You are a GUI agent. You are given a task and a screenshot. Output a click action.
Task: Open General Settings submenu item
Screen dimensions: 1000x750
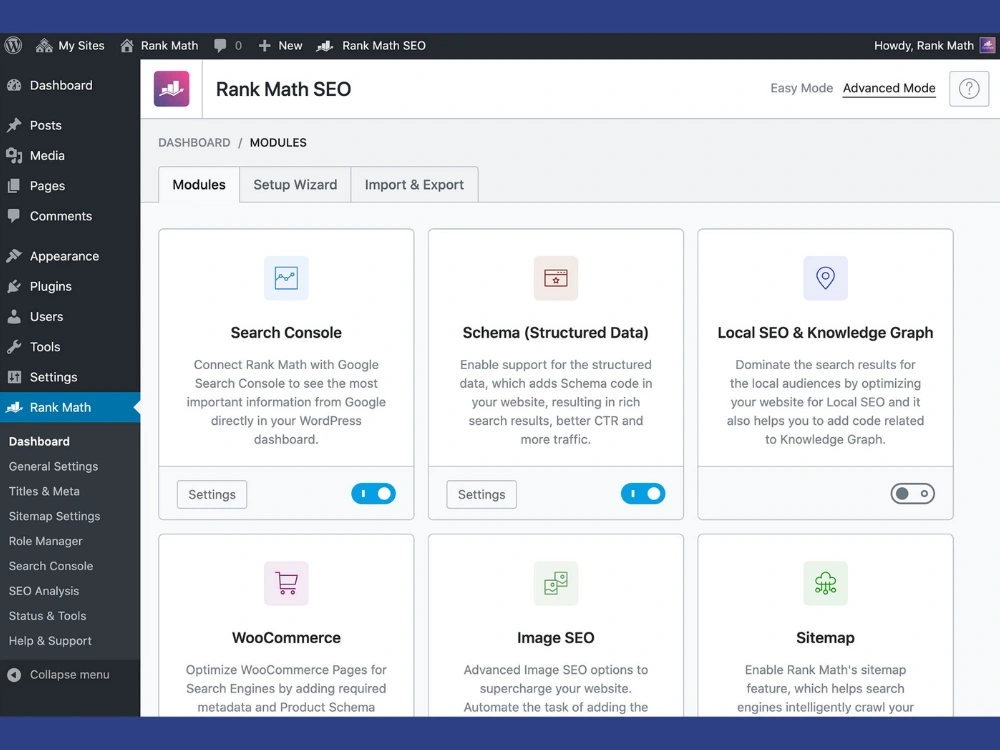54,466
